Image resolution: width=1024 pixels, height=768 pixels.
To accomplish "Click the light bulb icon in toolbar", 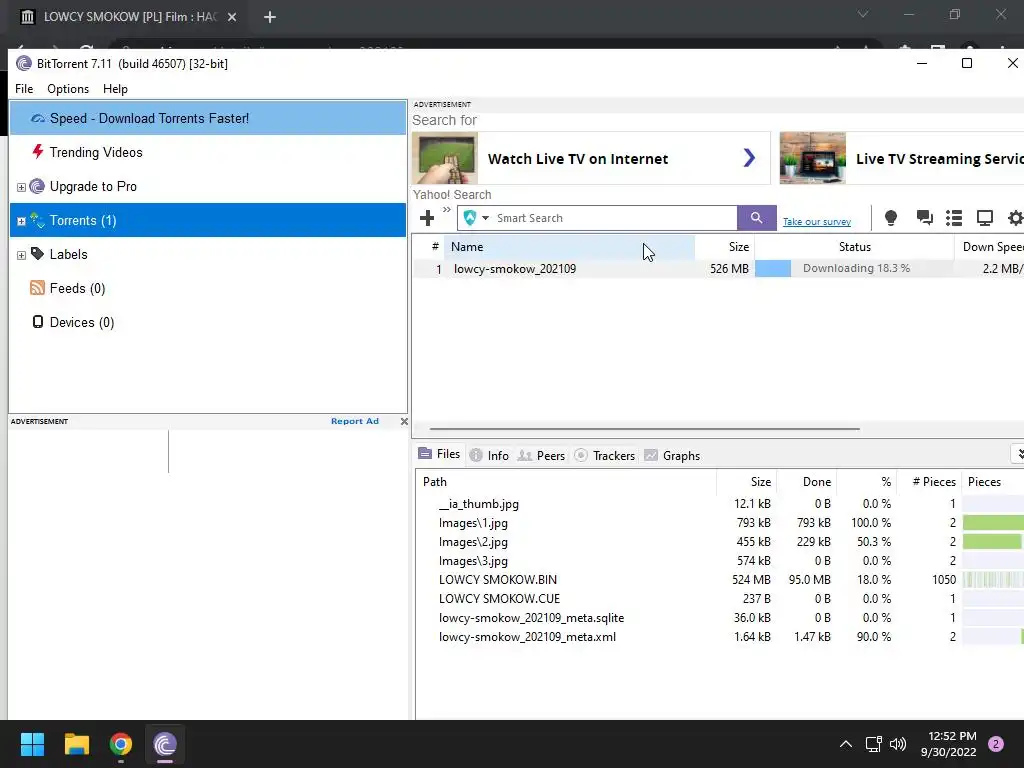I will (891, 218).
